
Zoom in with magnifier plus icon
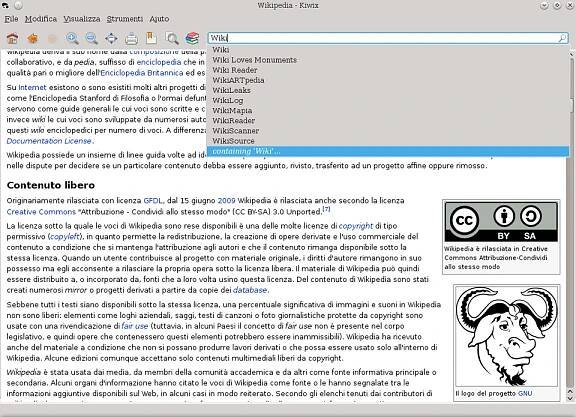[72, 38]
